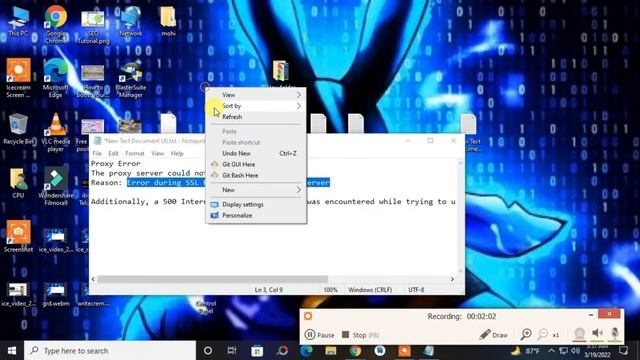Click the Windows Start button
The width and height of the screenshot is (640, 360).
coord(12,351)
